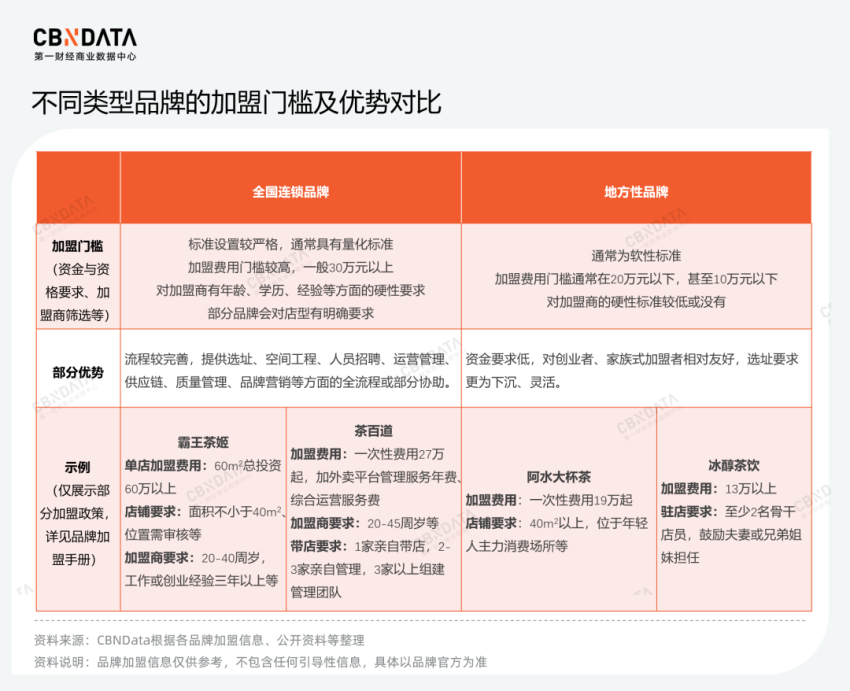Click the CBNData logo at top left
This screenshot has height=691, width=850.
click(84, 37)
